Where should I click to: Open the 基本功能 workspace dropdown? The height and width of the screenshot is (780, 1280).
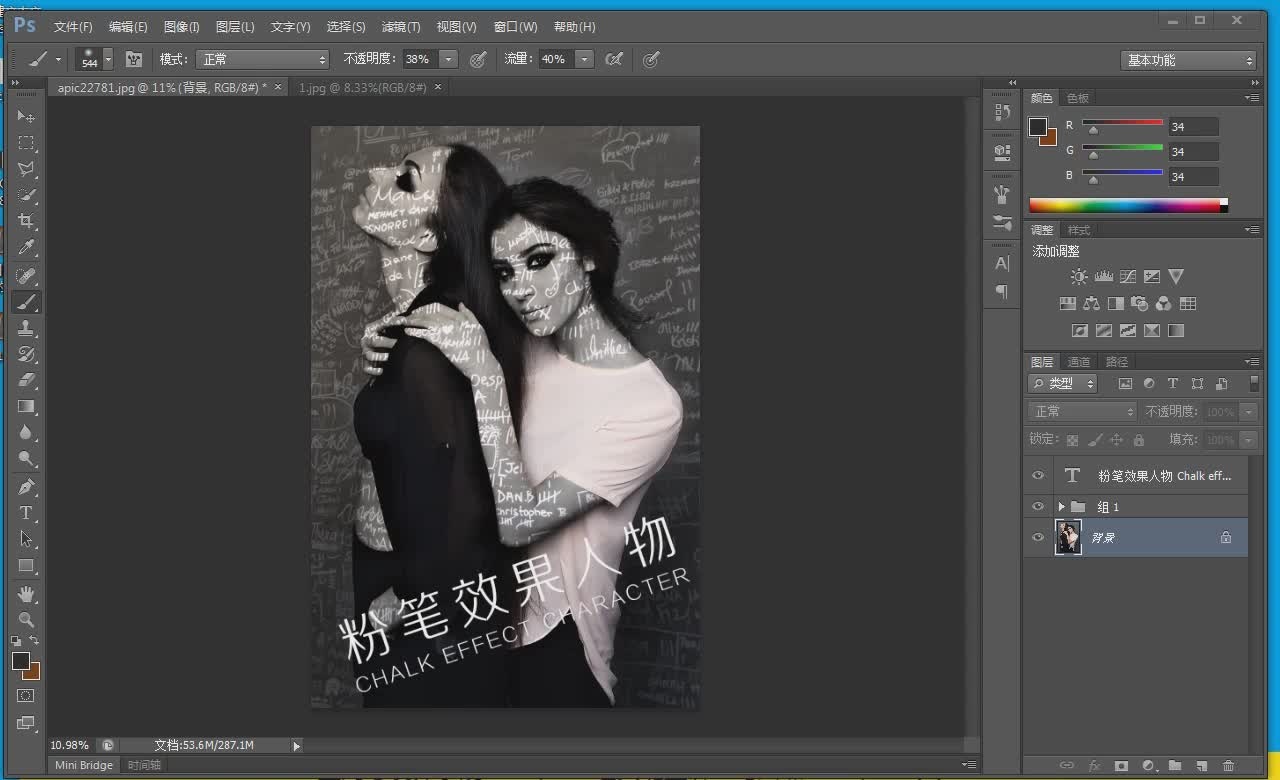1188,61
